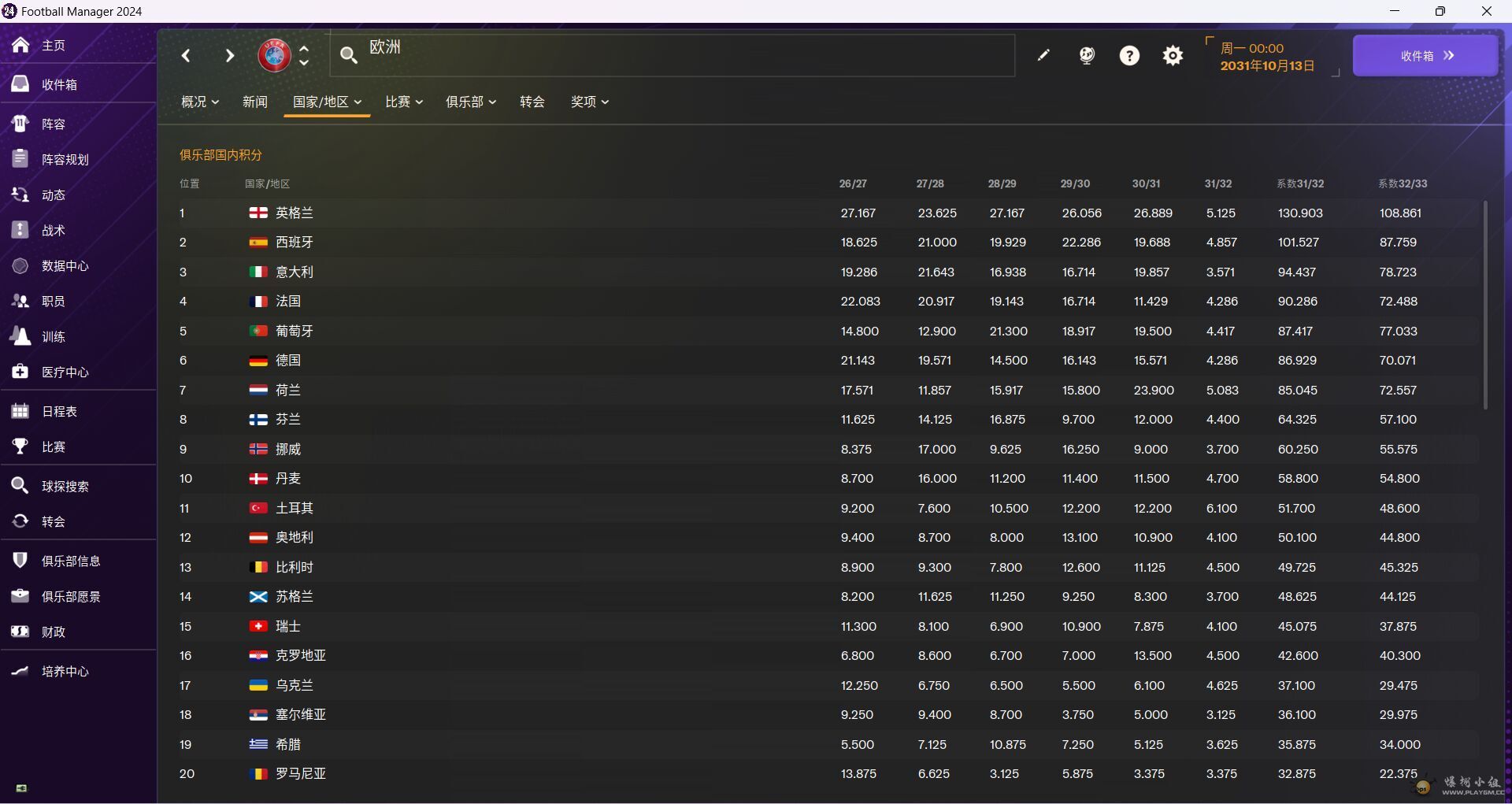
Task: Open the 德国 Germany row
Action: [828, 361]
